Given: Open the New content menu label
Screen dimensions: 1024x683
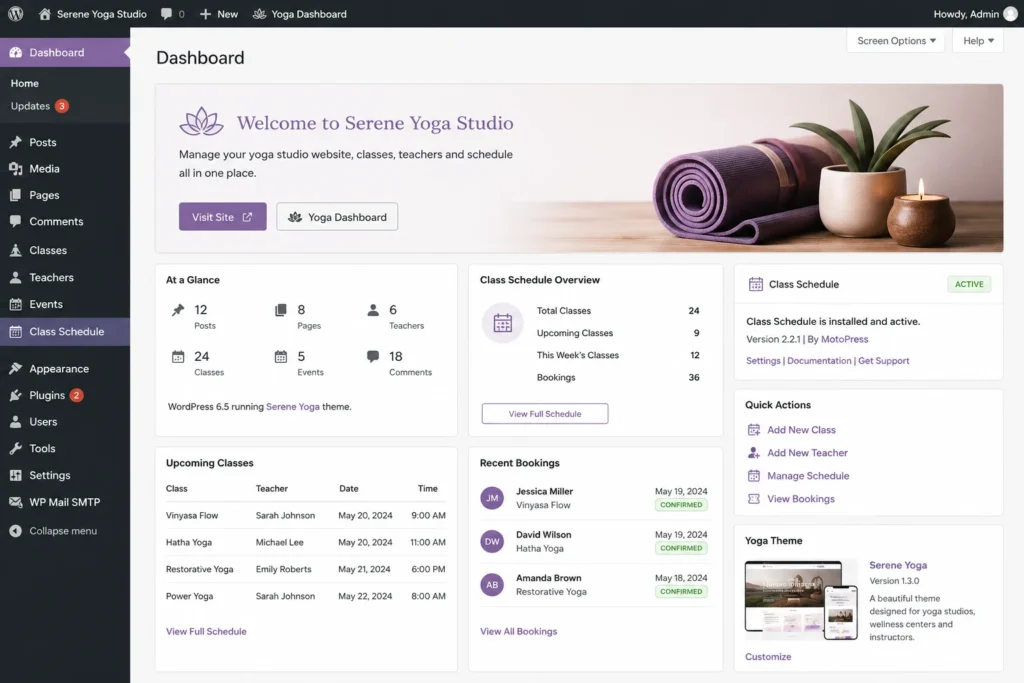Looking at the screenshot, I should (227, 14).
